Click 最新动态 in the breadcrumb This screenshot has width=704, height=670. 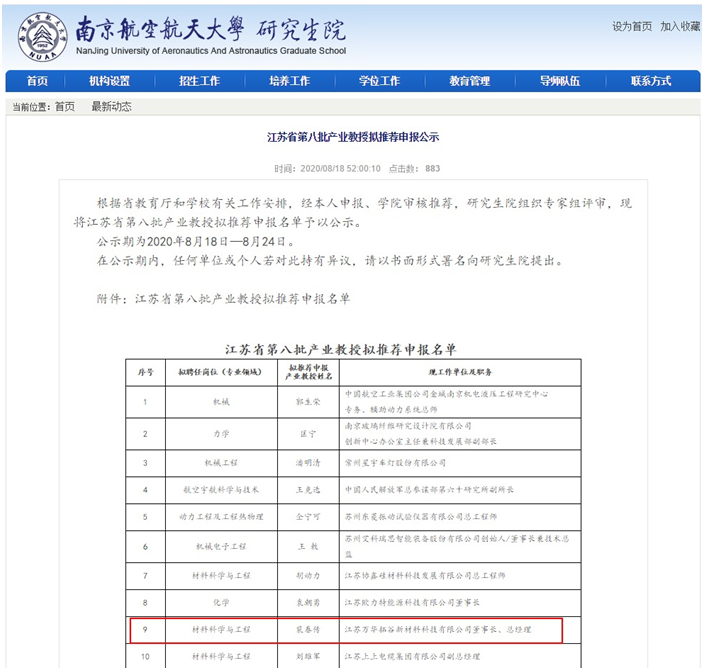pyautogui.click(x=111, y=107)
